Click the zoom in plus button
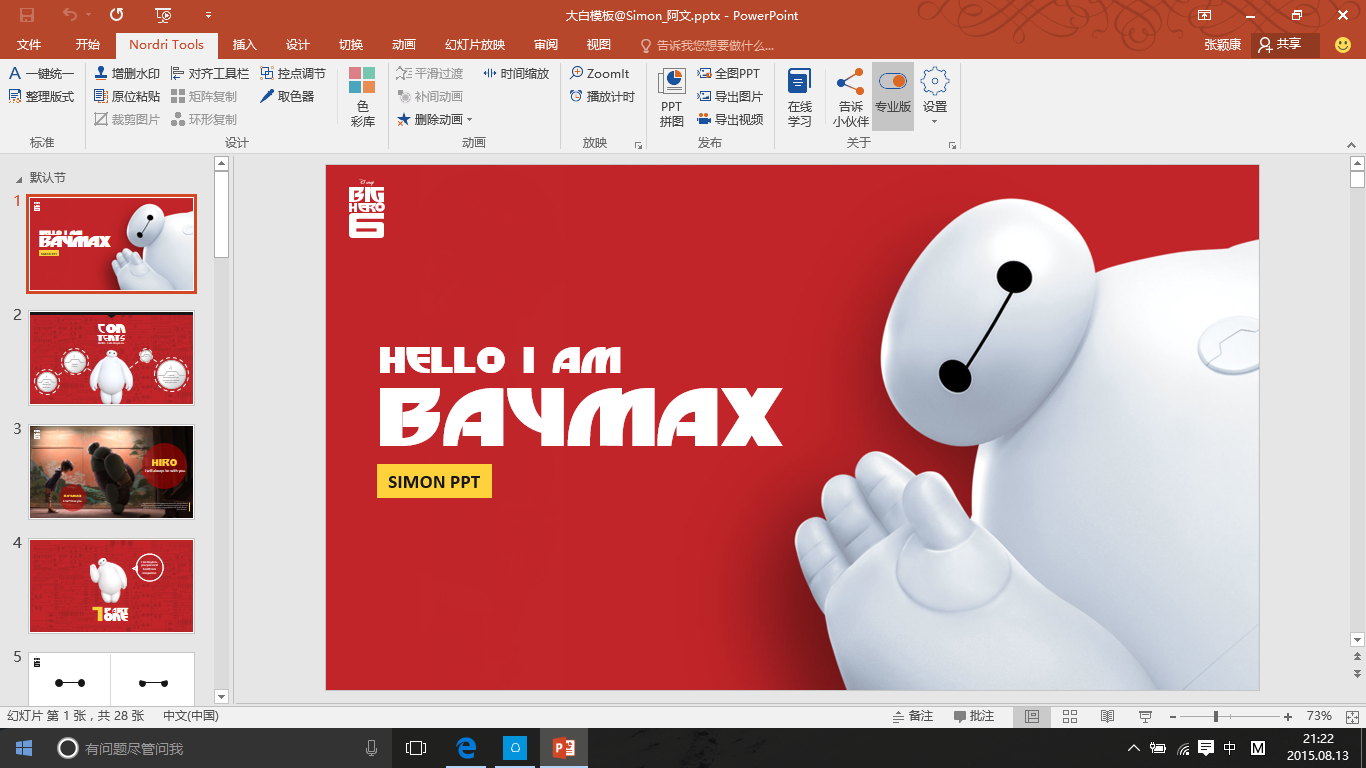The image size is (1366, 768). click(x=1288, y=716)
